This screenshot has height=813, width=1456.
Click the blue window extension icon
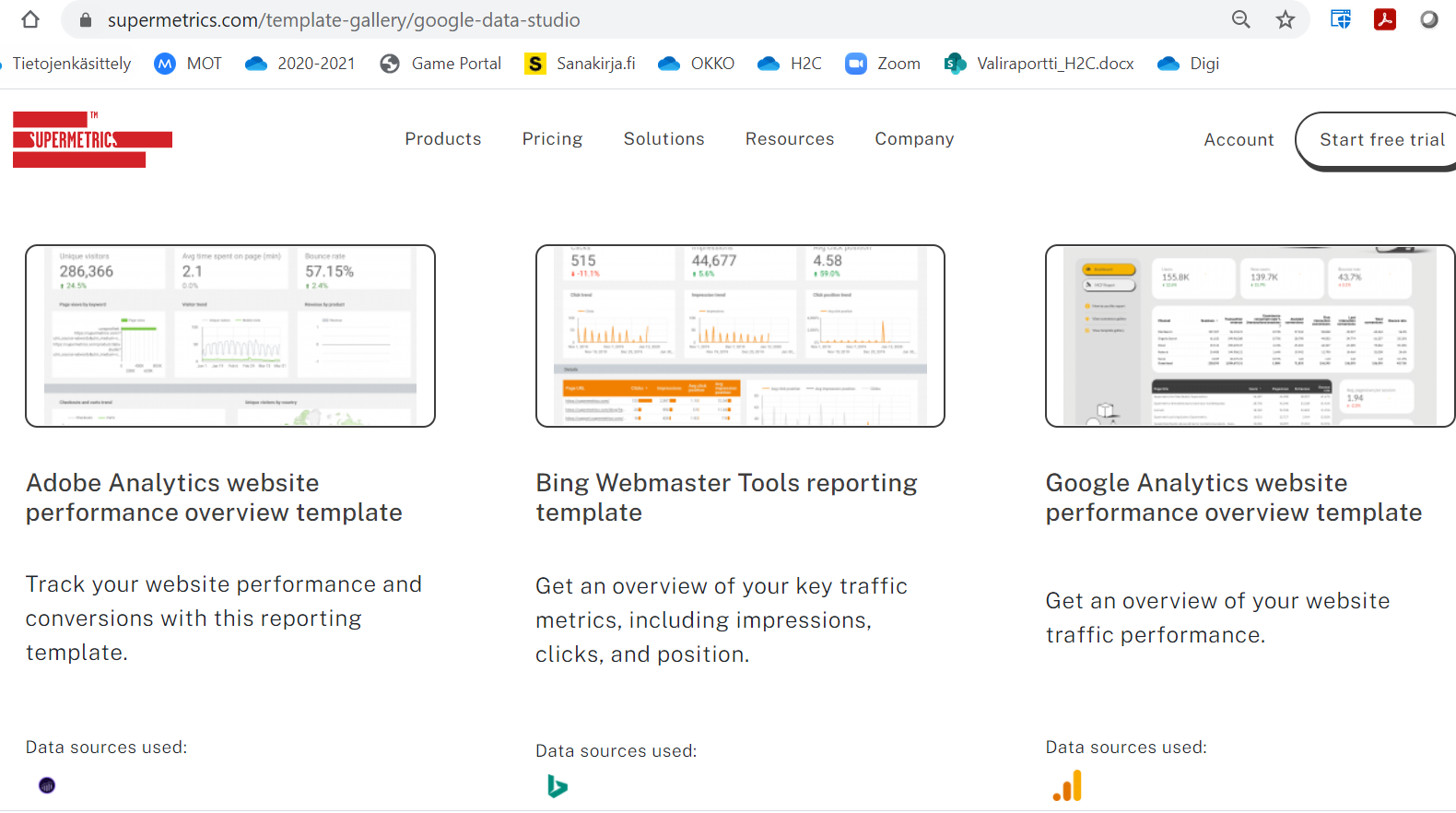1341,19
